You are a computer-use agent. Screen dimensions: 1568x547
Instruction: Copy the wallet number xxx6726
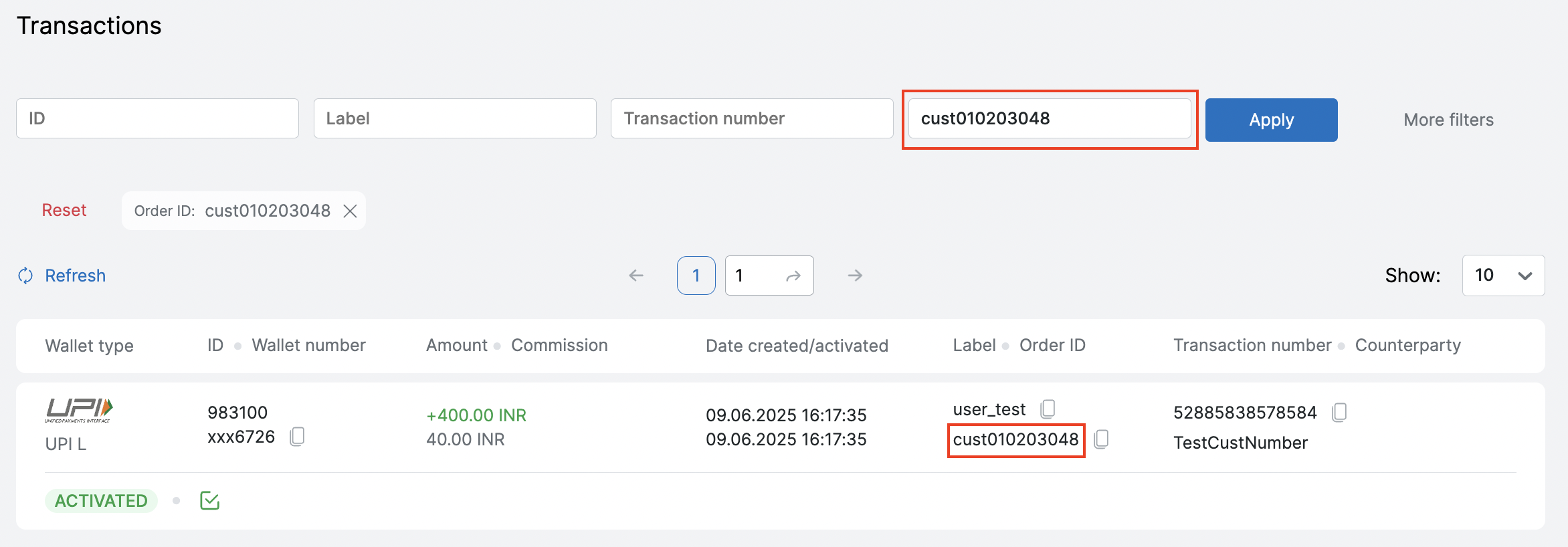pyautogui.click(x=297, y=437)
